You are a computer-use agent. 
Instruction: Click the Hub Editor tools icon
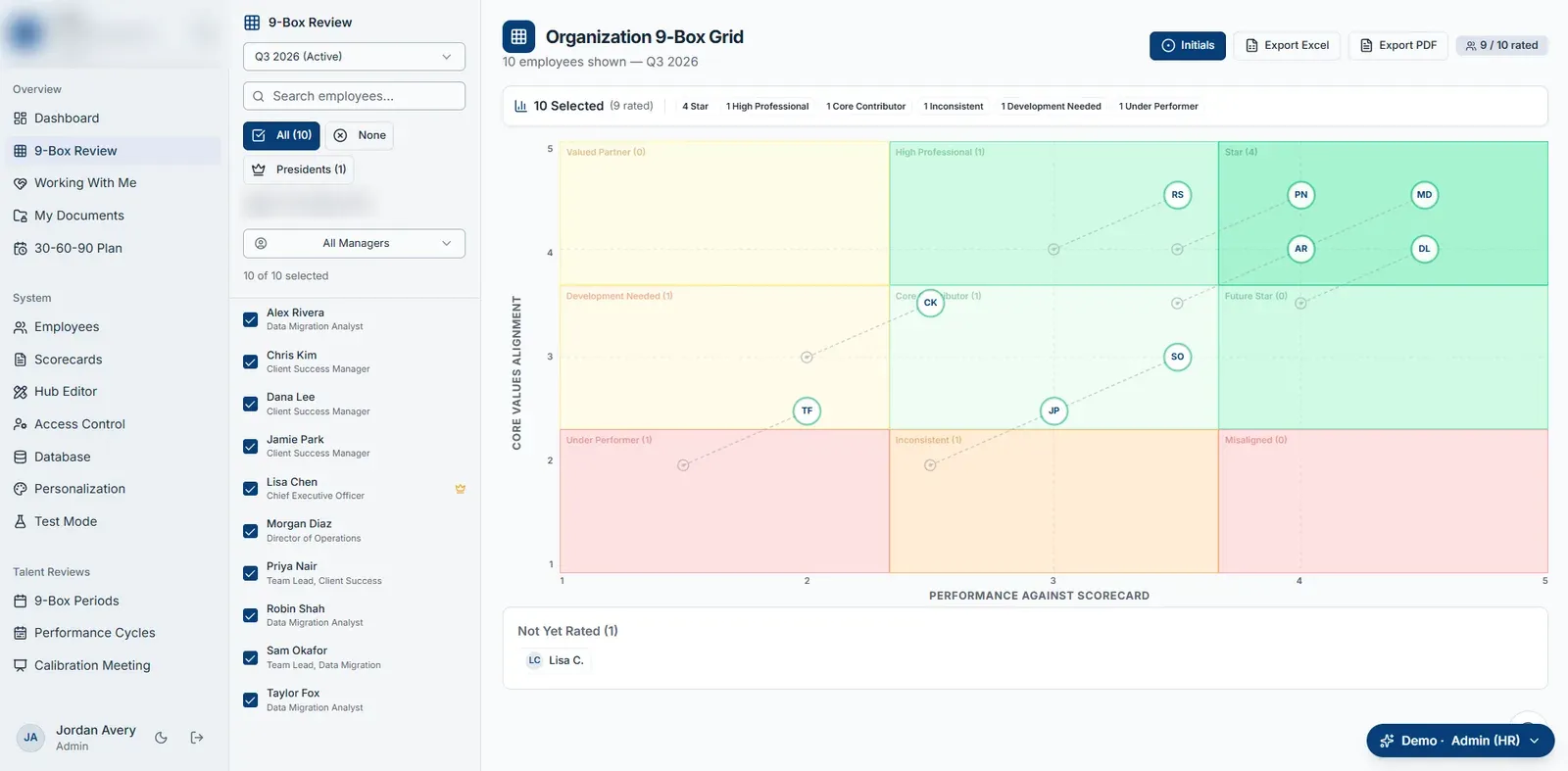(x=20, y=392)
